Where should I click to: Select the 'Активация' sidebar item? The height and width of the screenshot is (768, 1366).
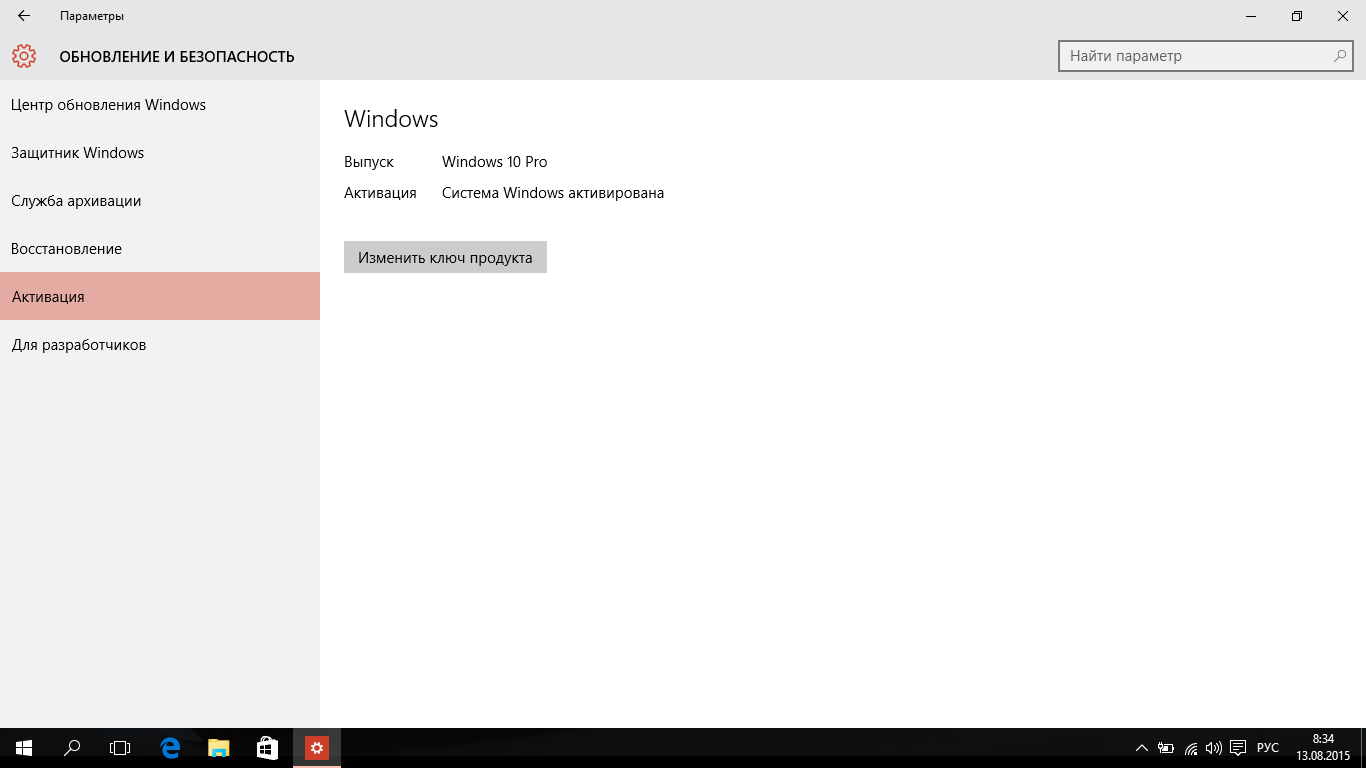coord(160,297)
